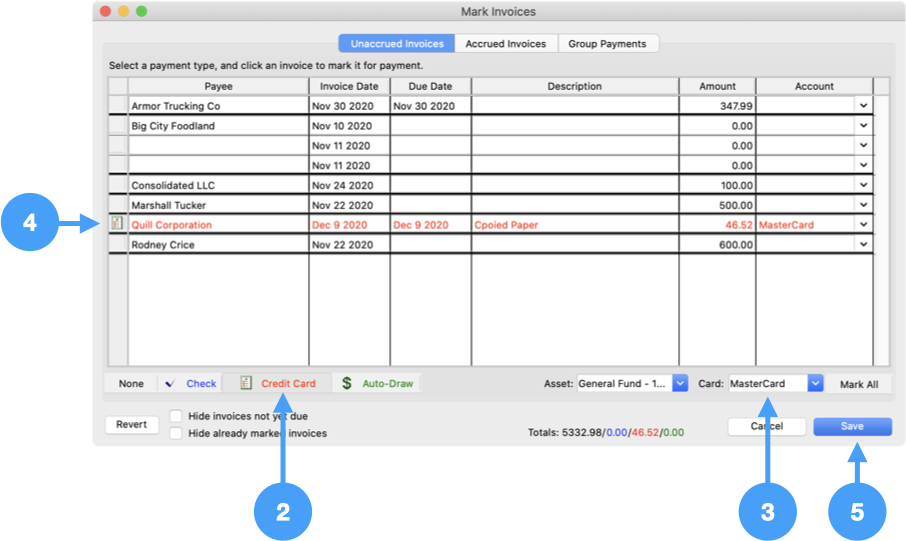Open the Asset General Fund dropdown
This screenshot has height=541, width=906.
(680, 384)
